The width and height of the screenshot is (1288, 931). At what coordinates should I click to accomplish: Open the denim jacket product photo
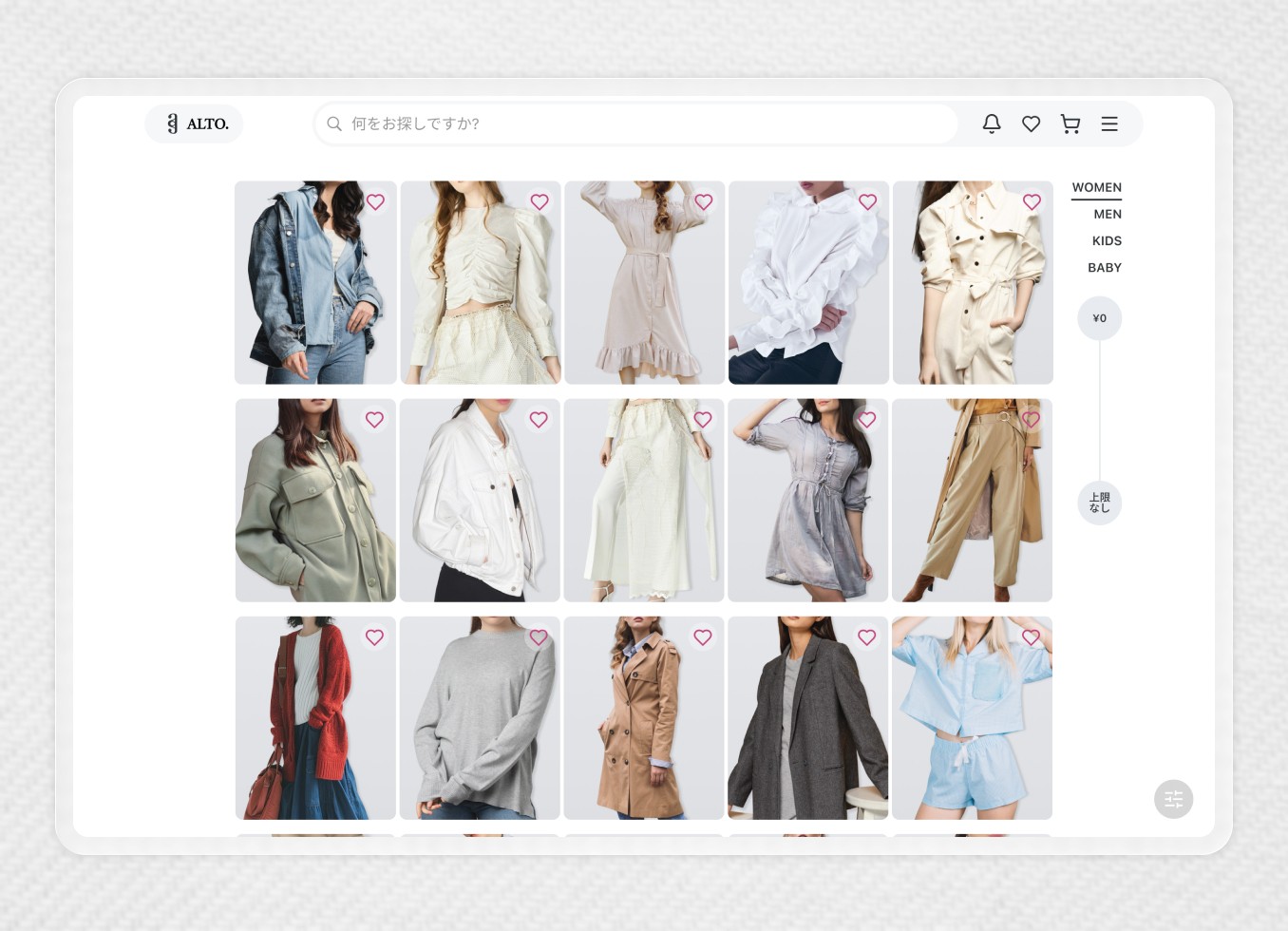tap(315, 283)
